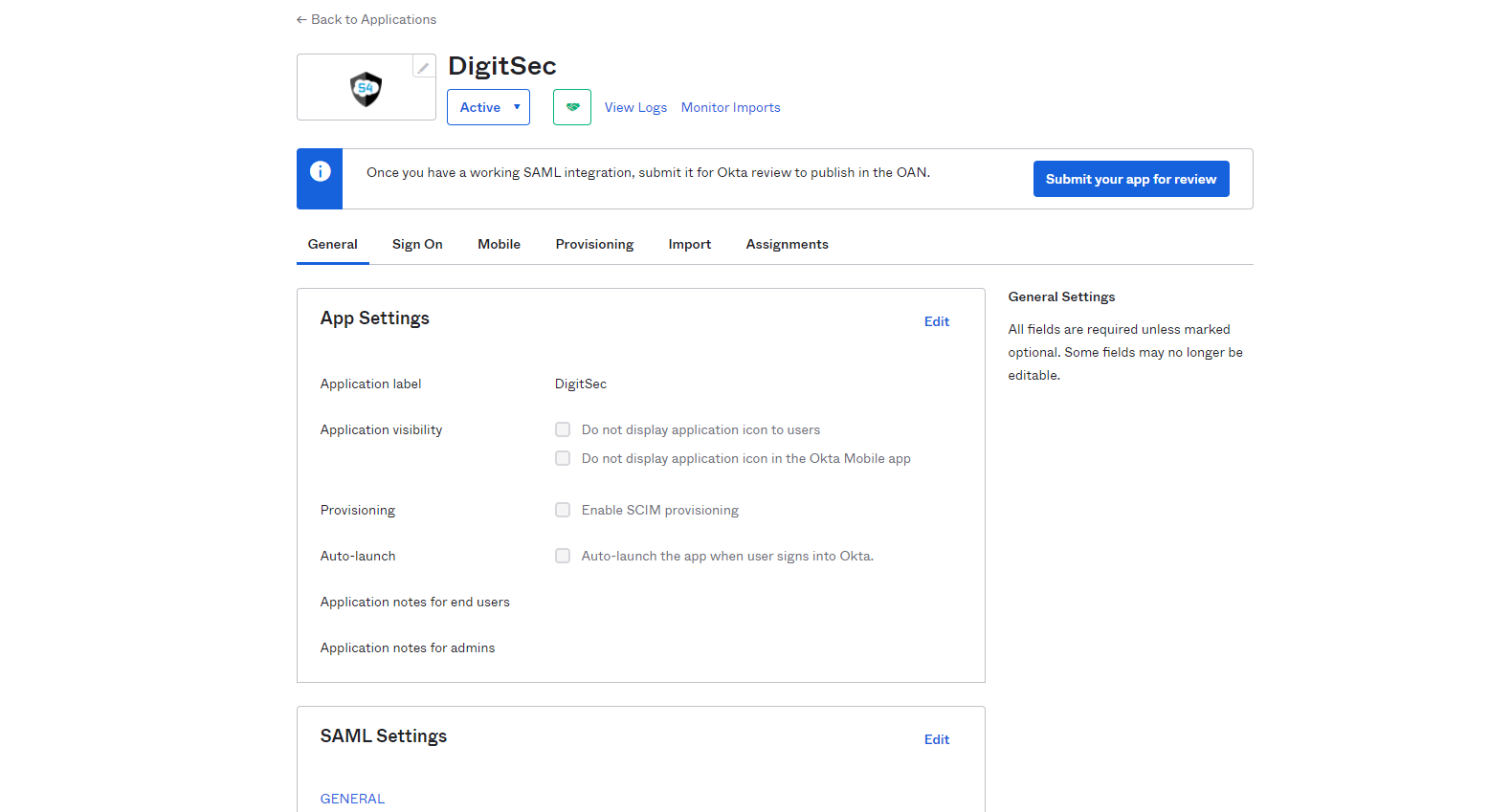The height and width of the screenshot is (812, 1511).
Task: Enable SCIM provisioning checkbox
Action: (x=563, y=510)
